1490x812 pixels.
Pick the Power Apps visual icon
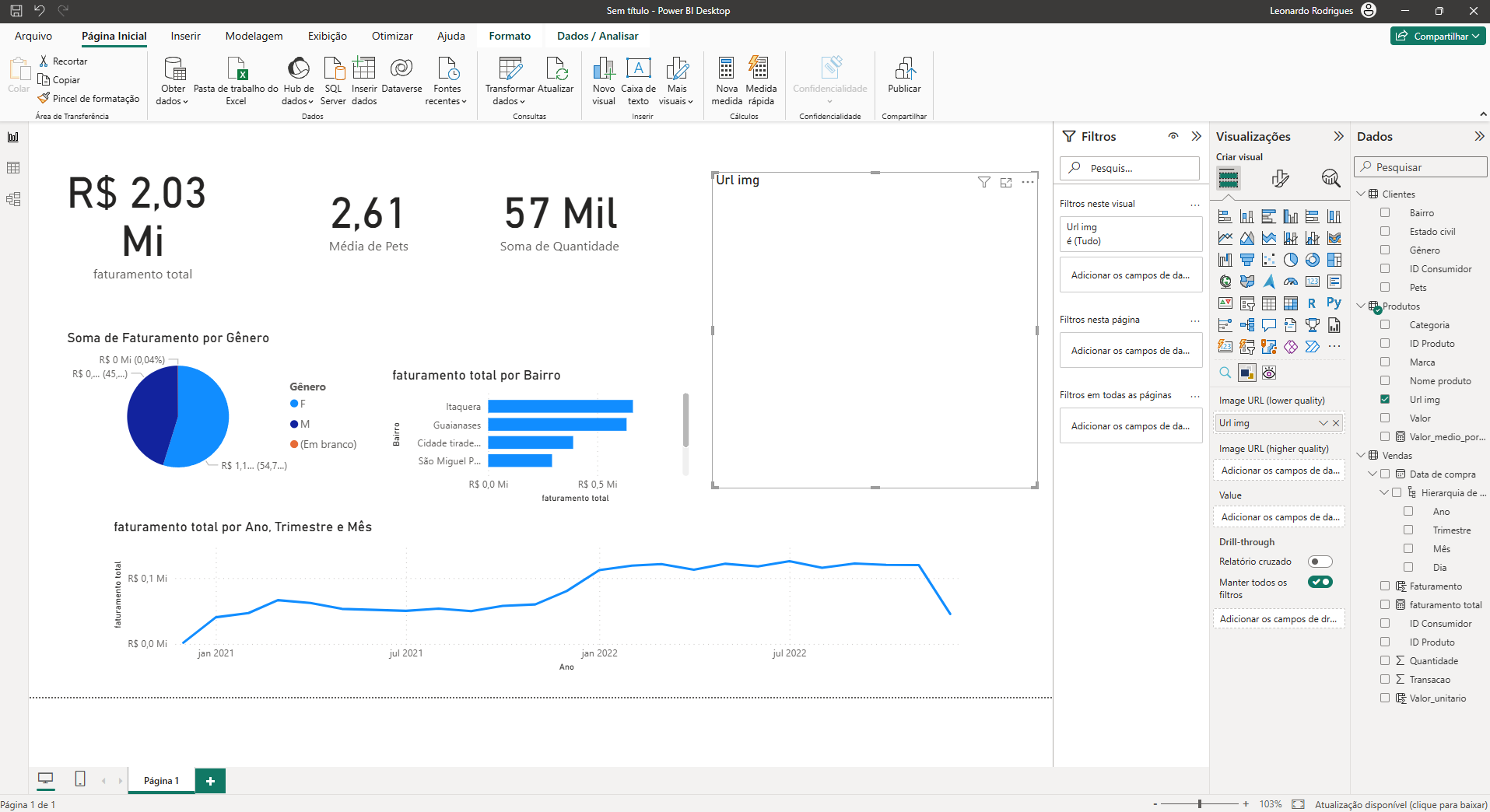click(1291, 347)
